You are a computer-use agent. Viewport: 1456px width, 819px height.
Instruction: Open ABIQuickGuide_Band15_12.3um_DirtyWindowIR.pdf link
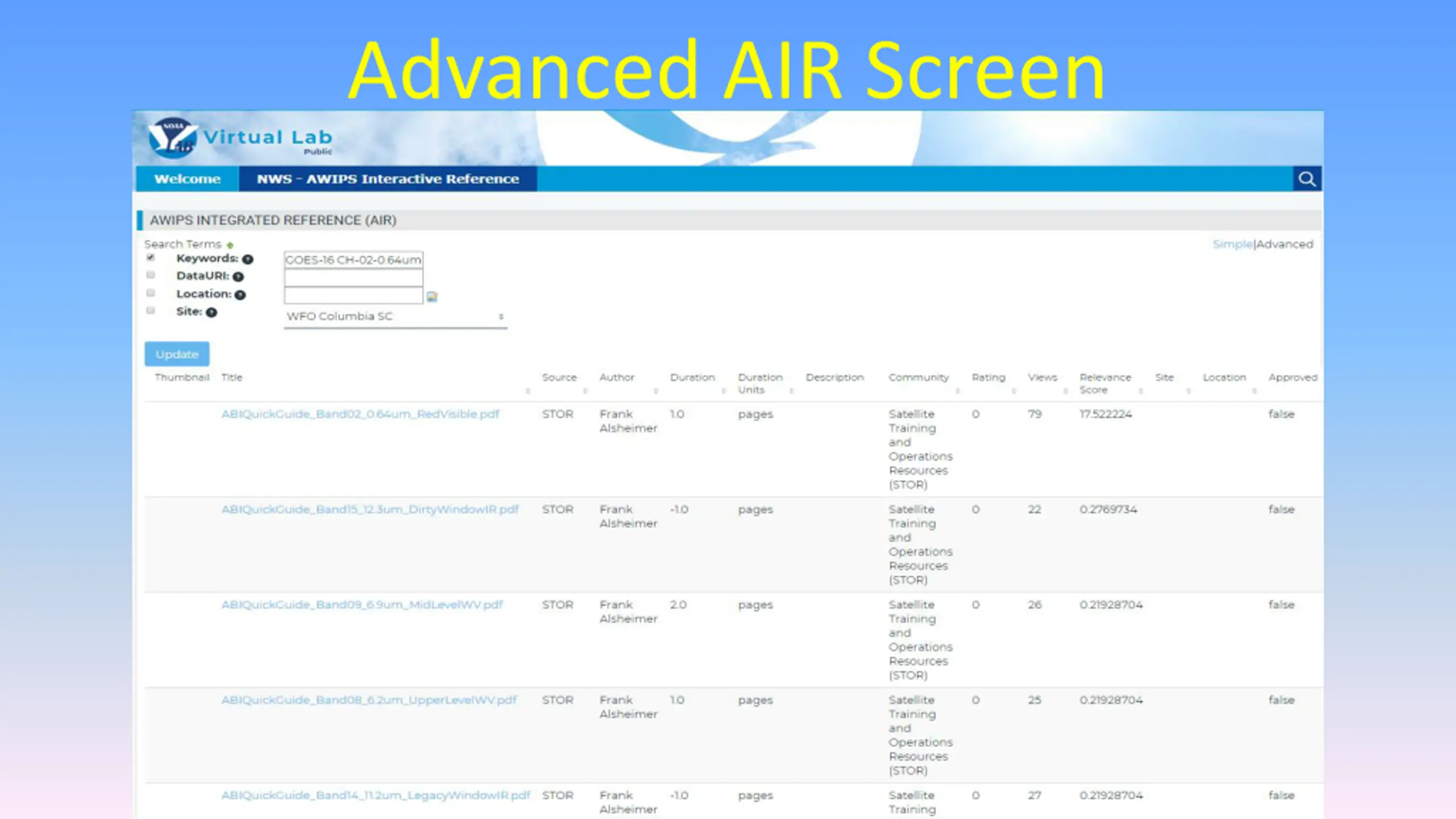[x=370, y=510]
